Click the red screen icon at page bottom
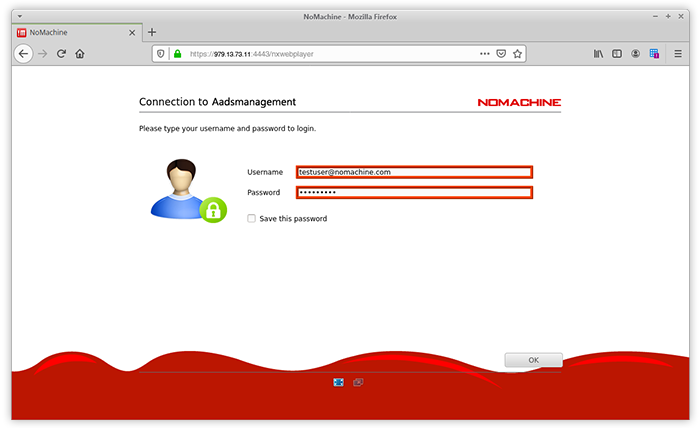This screenshot has height=428, width=700. click(x=358, y=382)
